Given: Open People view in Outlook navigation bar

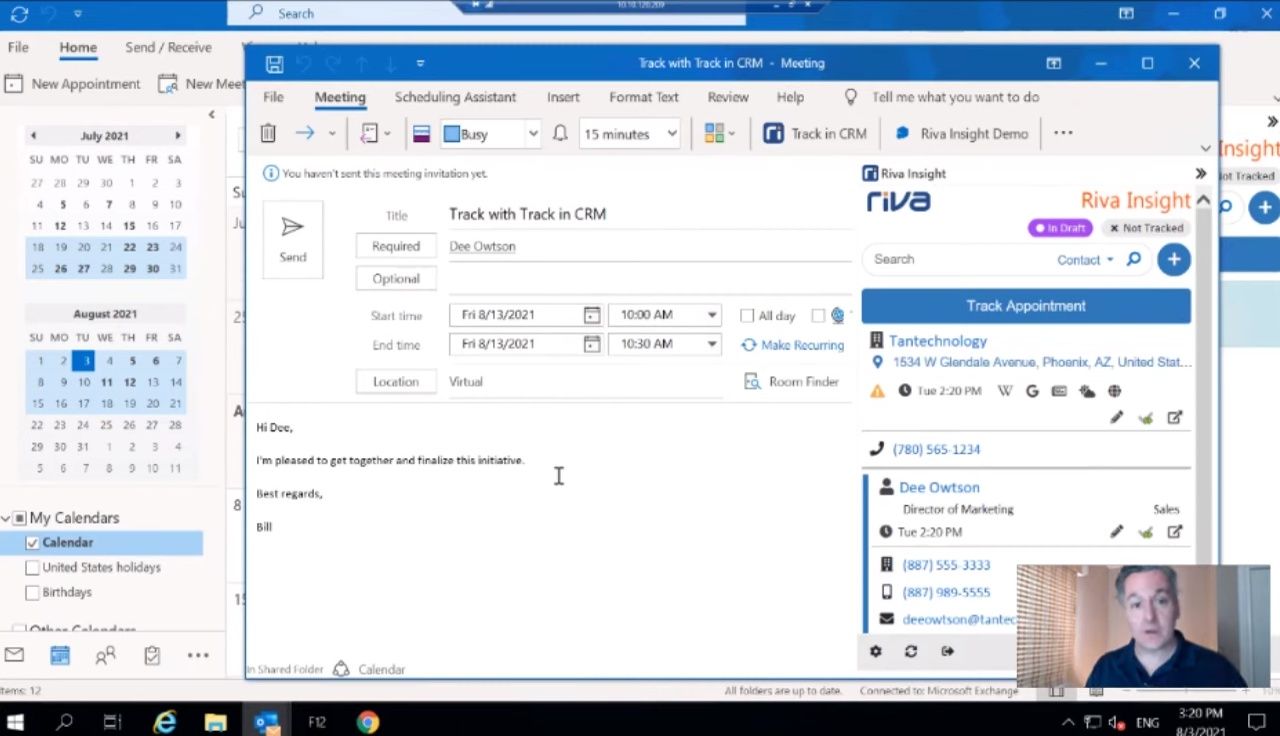Looking at the screenshot, I should point(105,656).
